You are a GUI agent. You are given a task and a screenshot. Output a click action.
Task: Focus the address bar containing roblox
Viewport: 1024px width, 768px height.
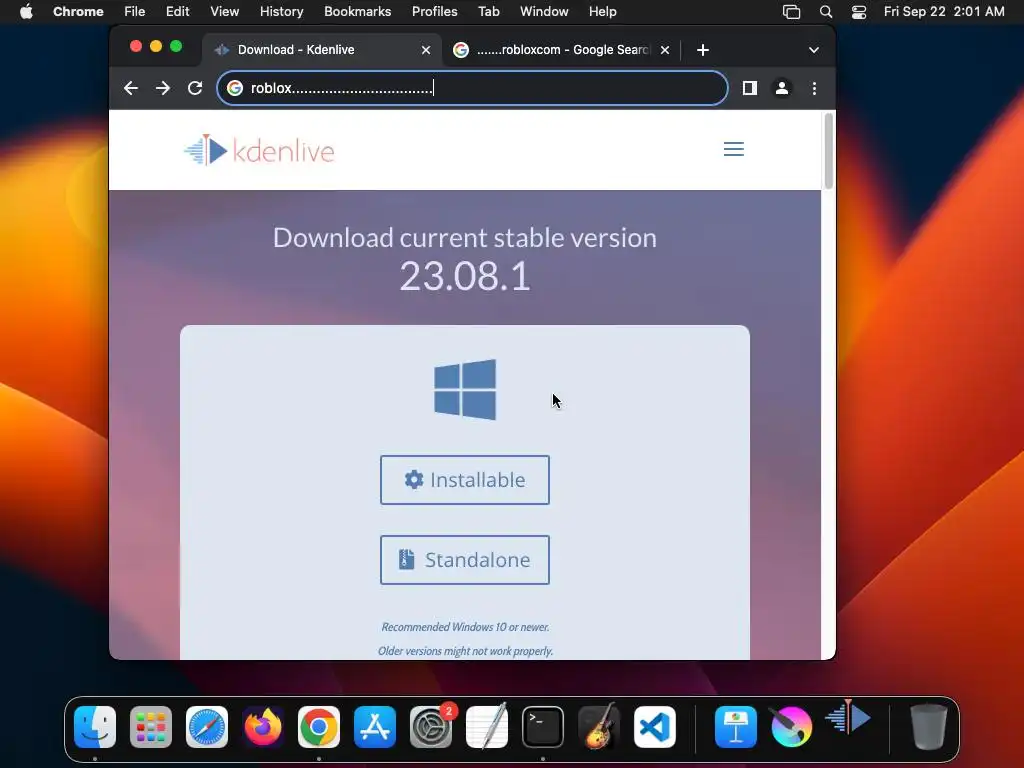472,88
